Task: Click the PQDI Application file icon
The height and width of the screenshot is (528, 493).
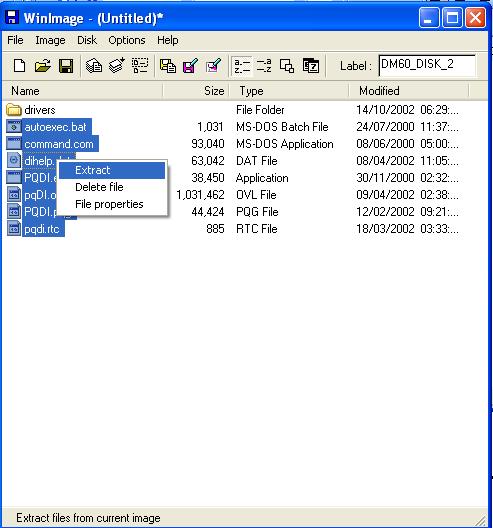Action: [14, 177]
